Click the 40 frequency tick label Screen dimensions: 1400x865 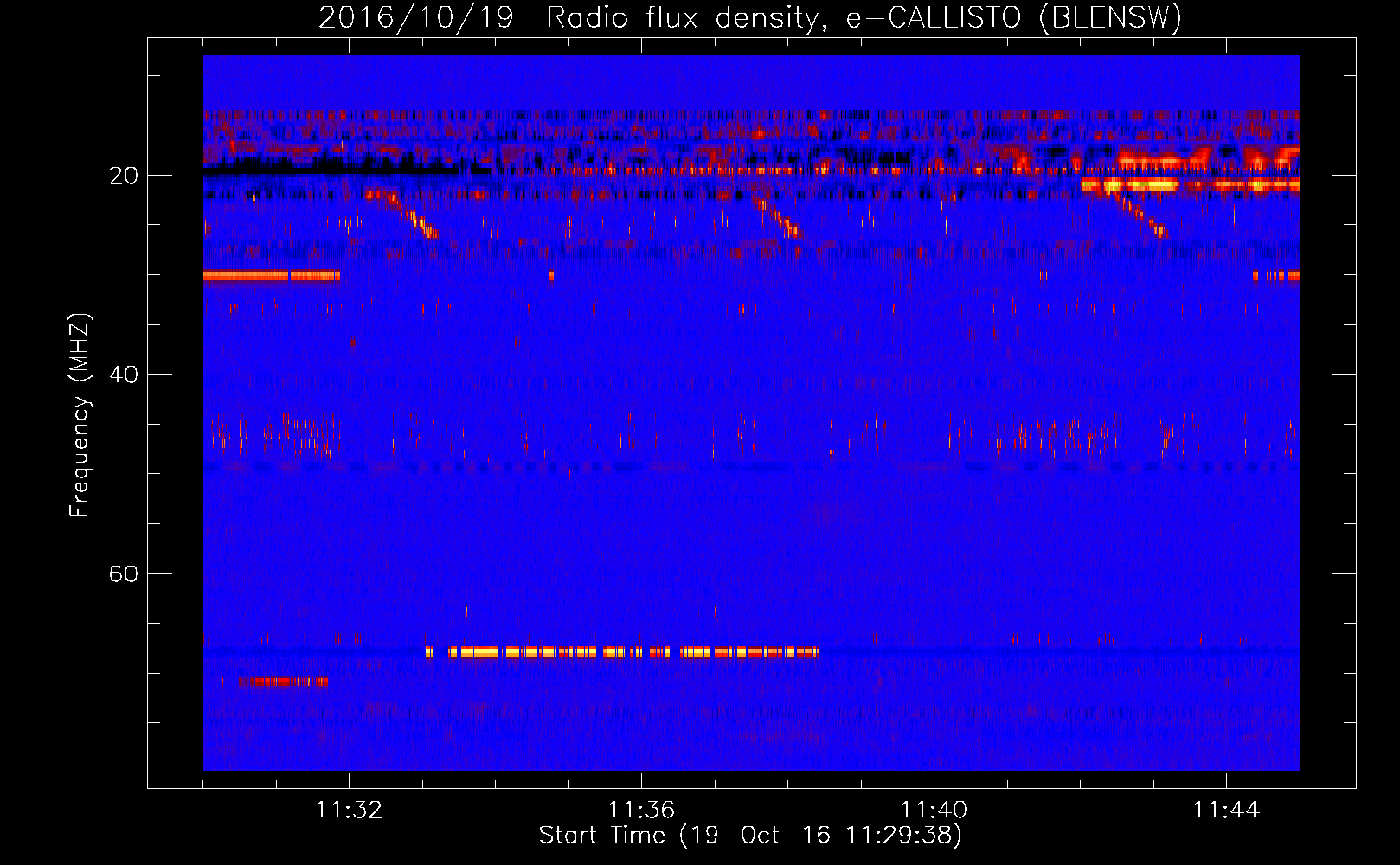pyautogui.click(x=123, y=375)
